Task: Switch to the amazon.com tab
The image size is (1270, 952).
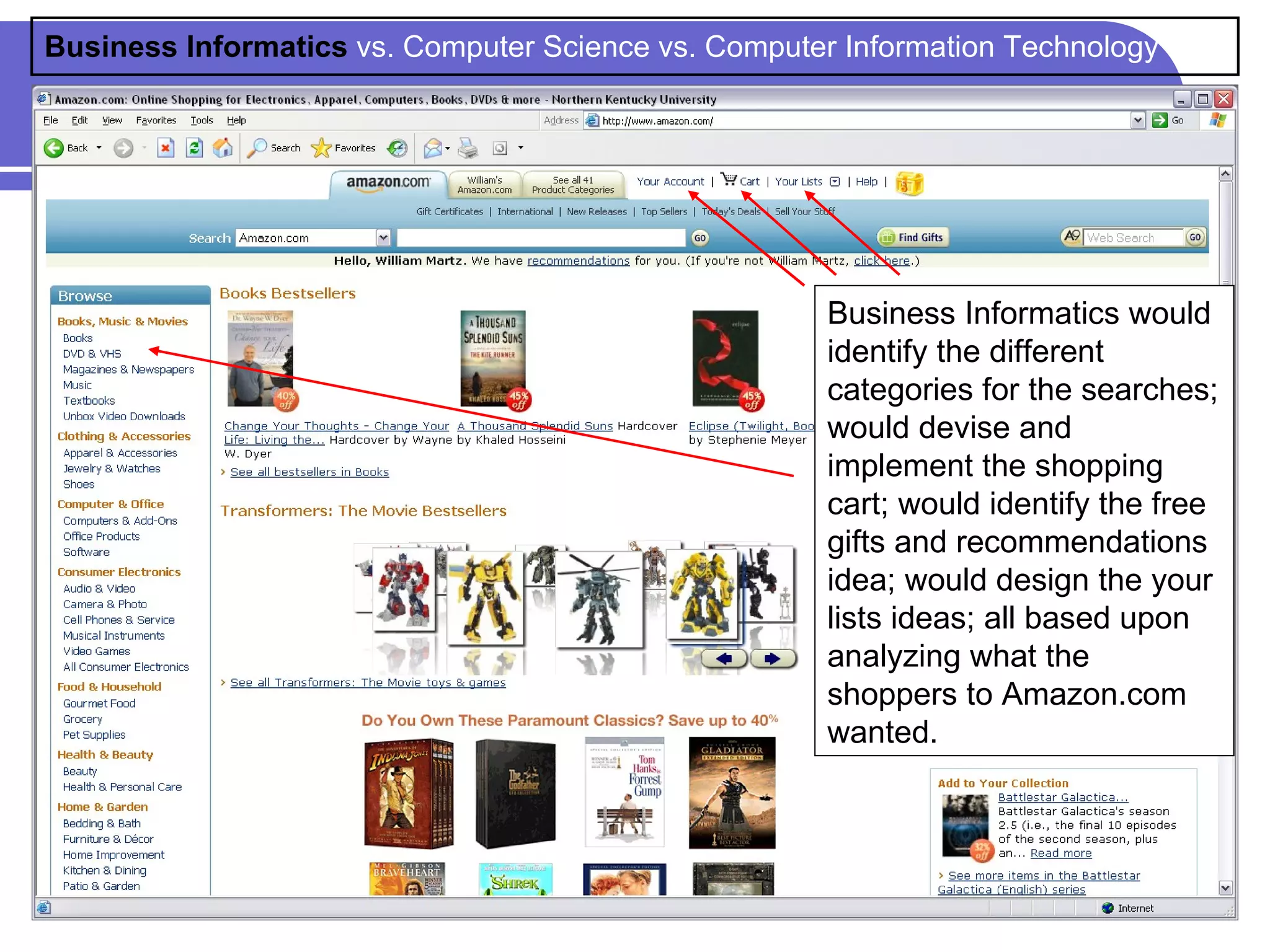Action: click(x=388, y=183)
